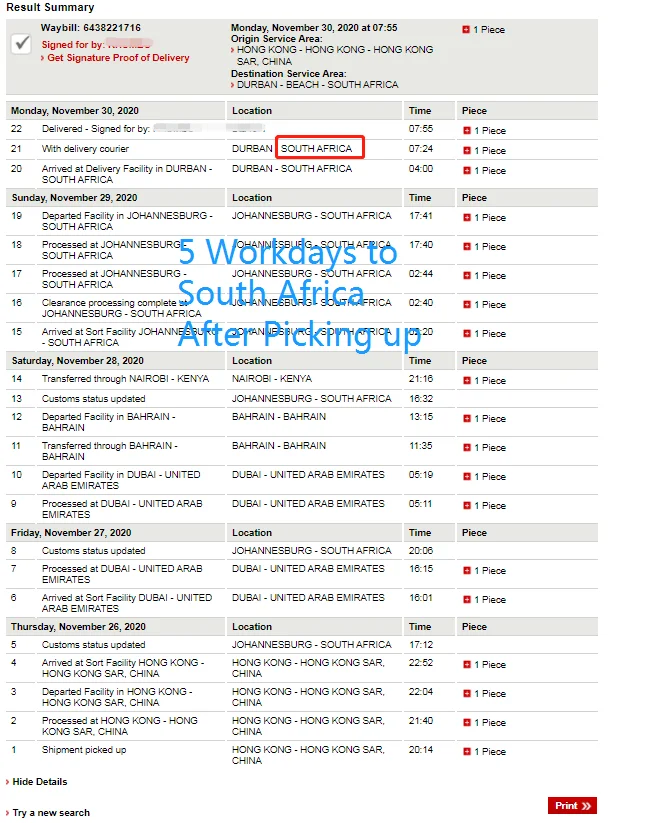
Task: Open Get Signature Proof of Delivery link
Action: [x=118, y=58]
